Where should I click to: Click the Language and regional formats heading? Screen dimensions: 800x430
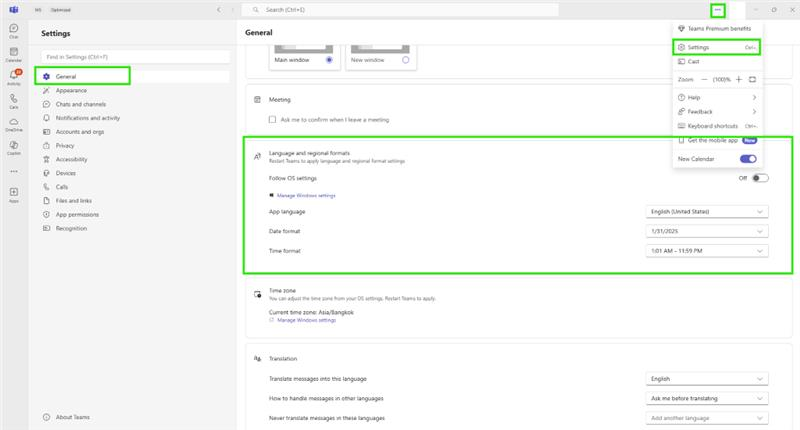309,153
